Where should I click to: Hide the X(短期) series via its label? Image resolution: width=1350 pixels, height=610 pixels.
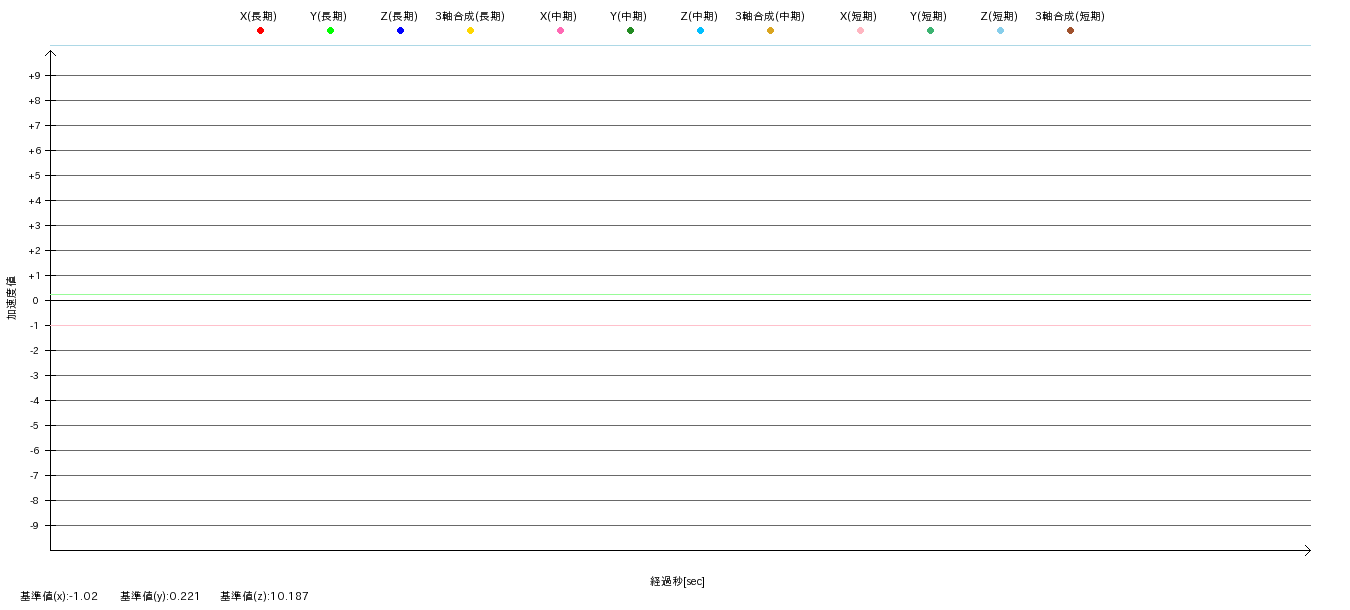[858, 16]
